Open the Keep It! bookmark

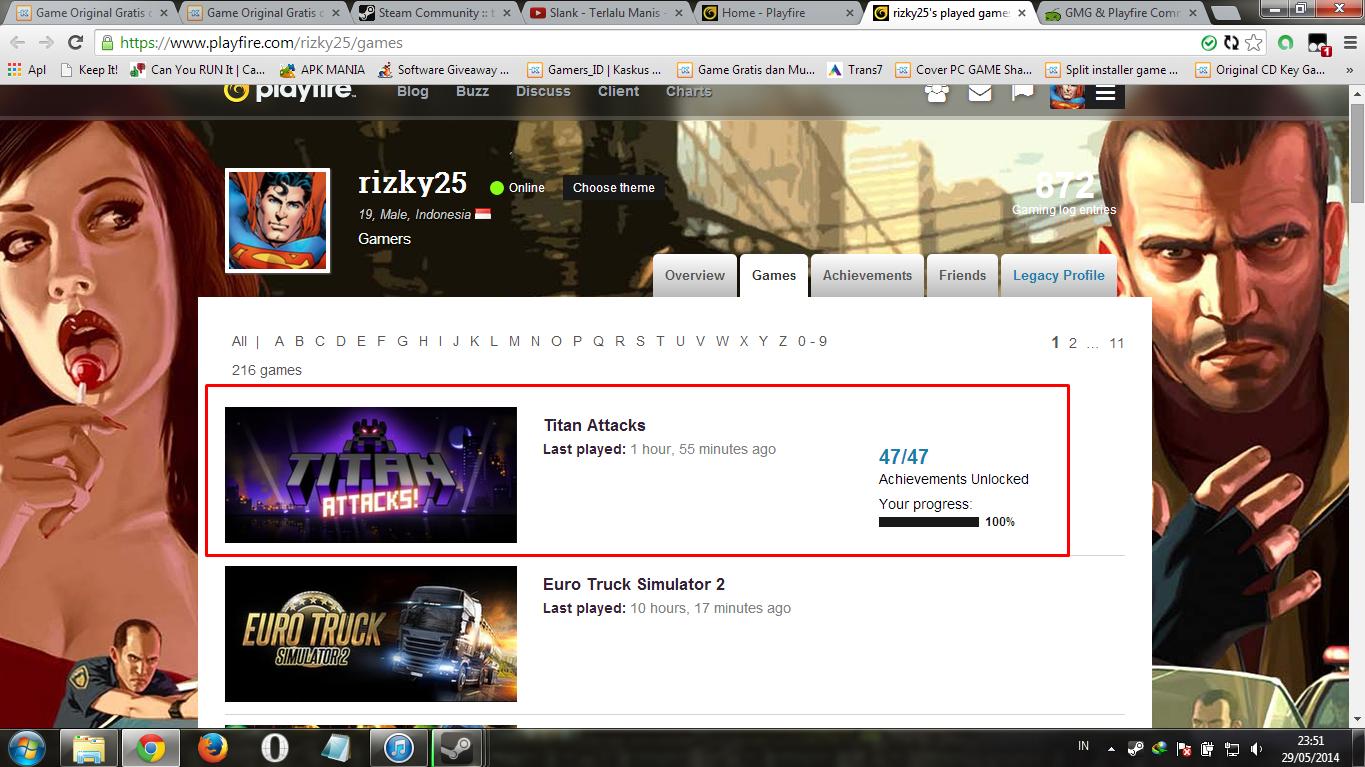88,70
